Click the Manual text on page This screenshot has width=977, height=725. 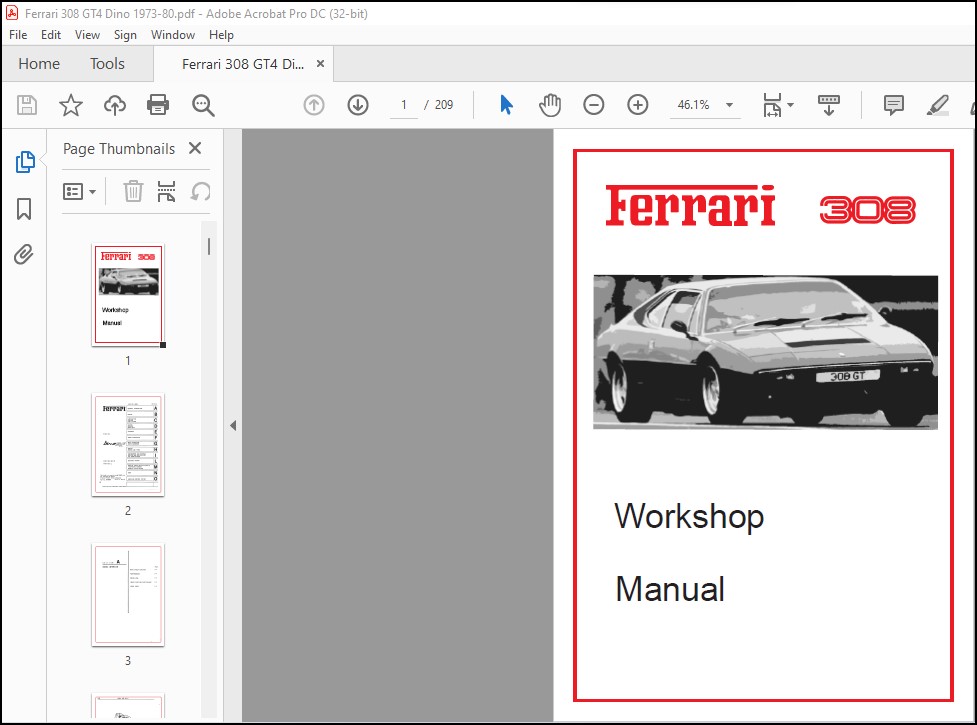point(670,589)
